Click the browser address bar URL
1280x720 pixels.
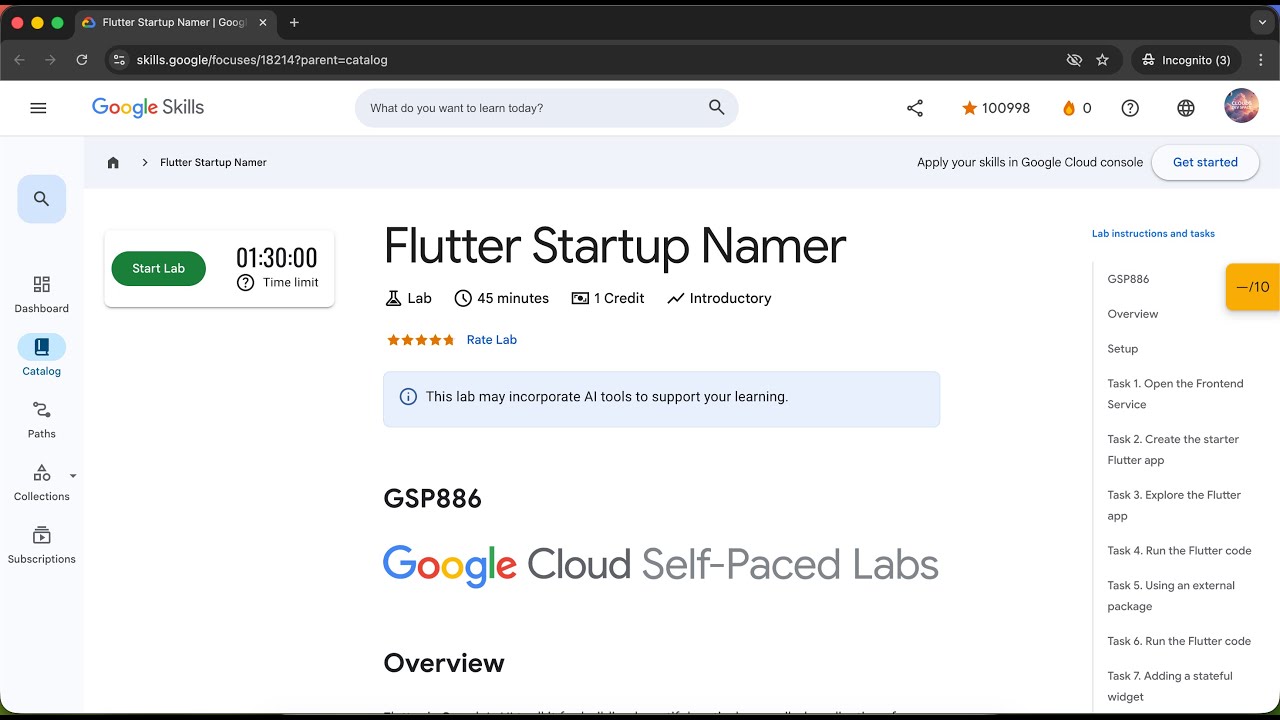click(262, 60)
